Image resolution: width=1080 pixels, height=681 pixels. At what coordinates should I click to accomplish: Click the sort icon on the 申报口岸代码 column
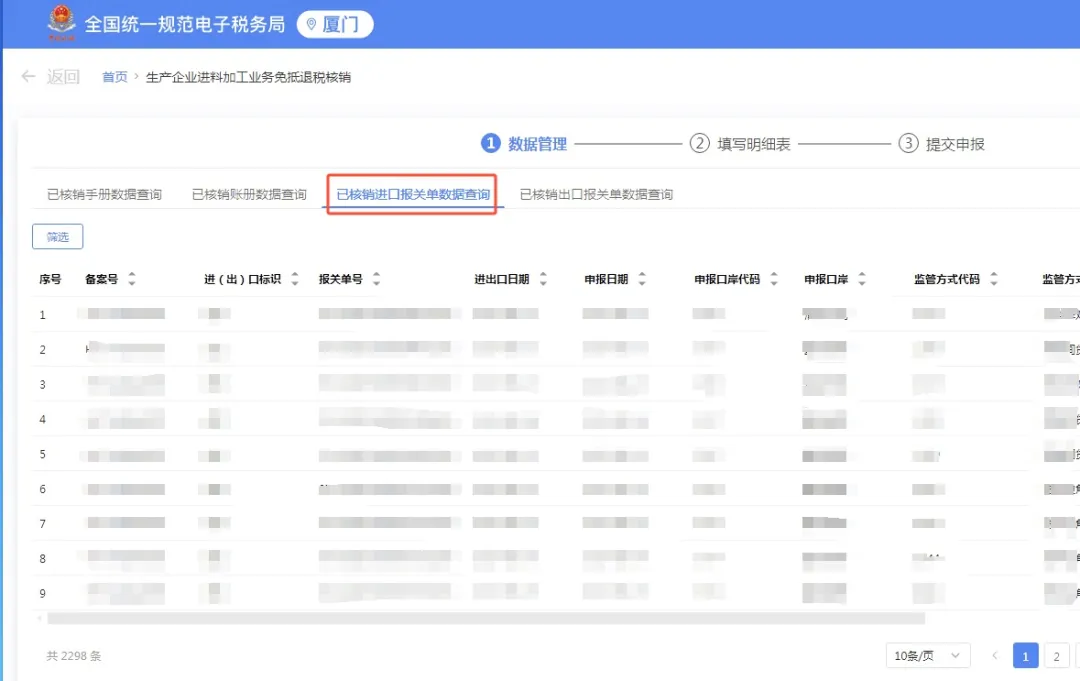774,279
